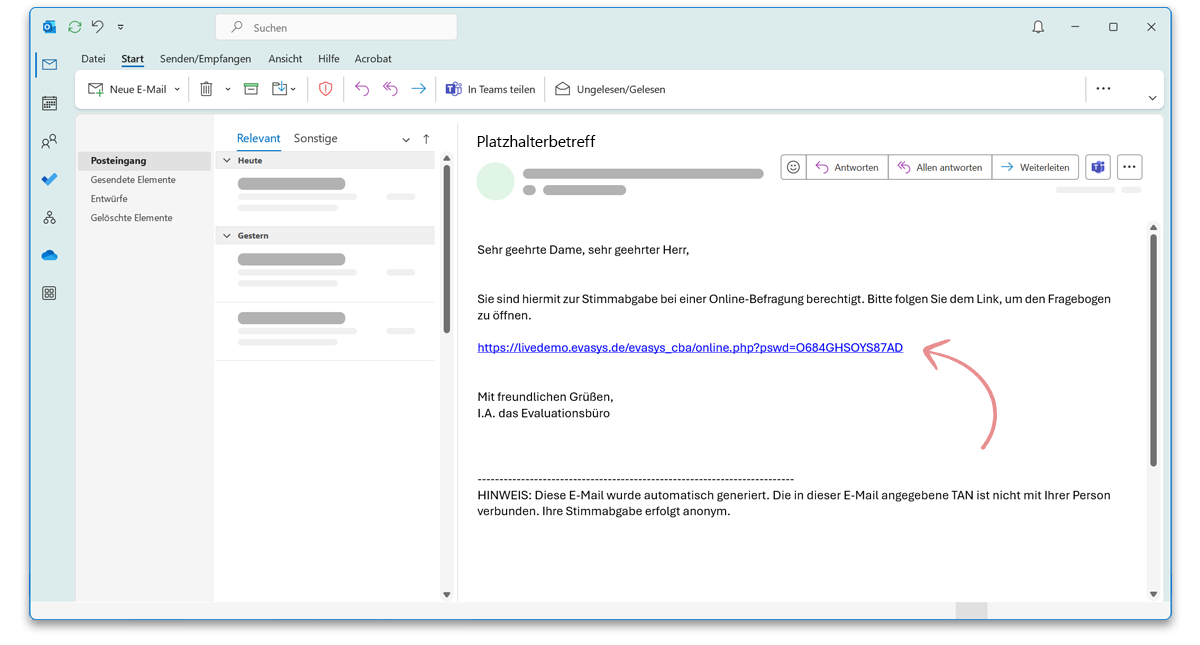Add an emoji reaction to the message
The width and height of the screenshot is (1200, 645).
coord(793,167)
